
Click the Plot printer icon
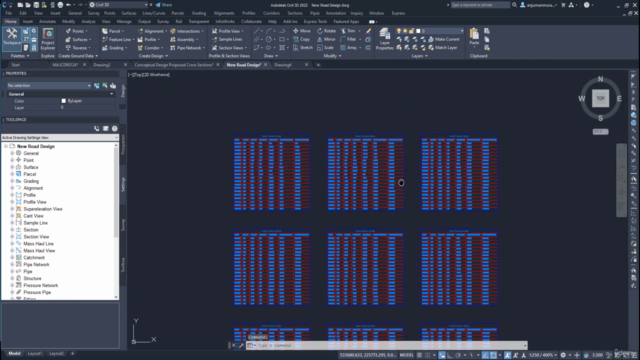(60, 5)
